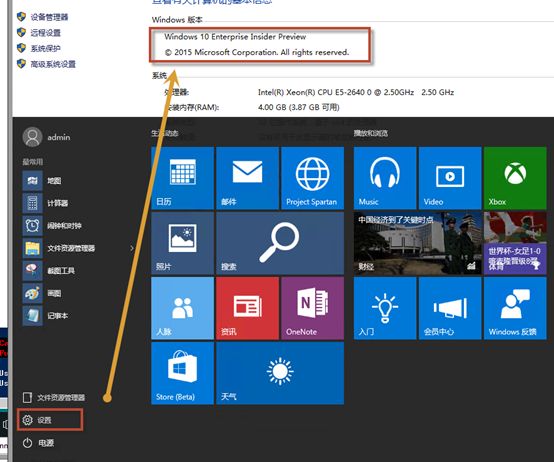Open the Music headphones tile
This screenshot has height=462, width=554.
pyautogui.click(x=385, y=178)
